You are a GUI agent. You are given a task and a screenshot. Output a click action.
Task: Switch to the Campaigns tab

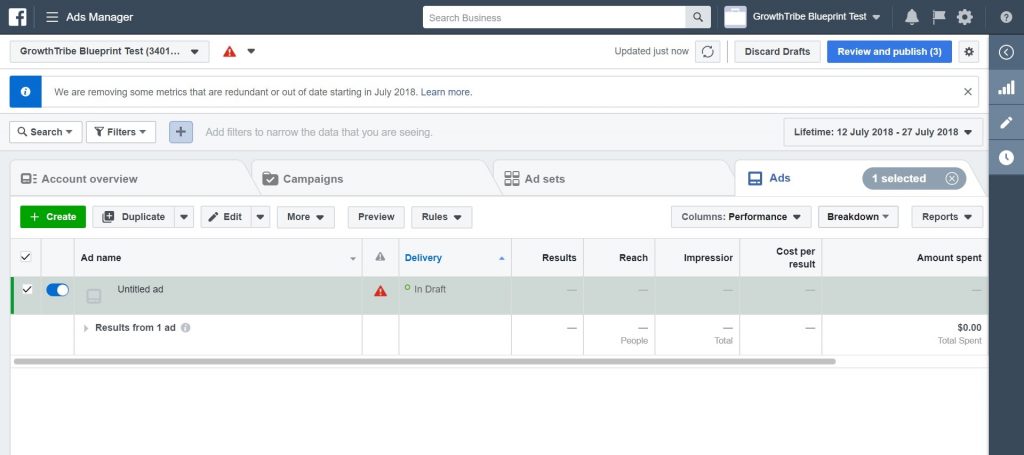[312, 179]
